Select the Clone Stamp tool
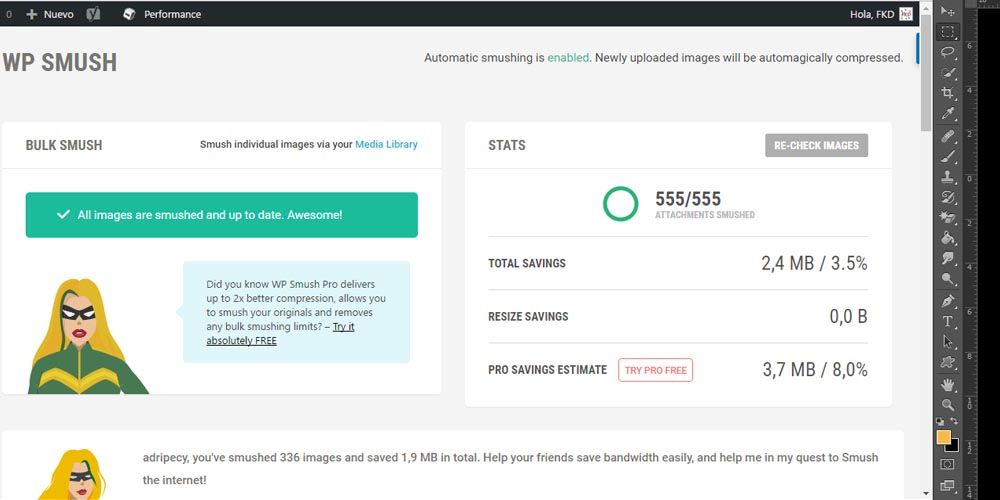The height and width of the screenshot is (500, 1000). (x=948, y=177)
